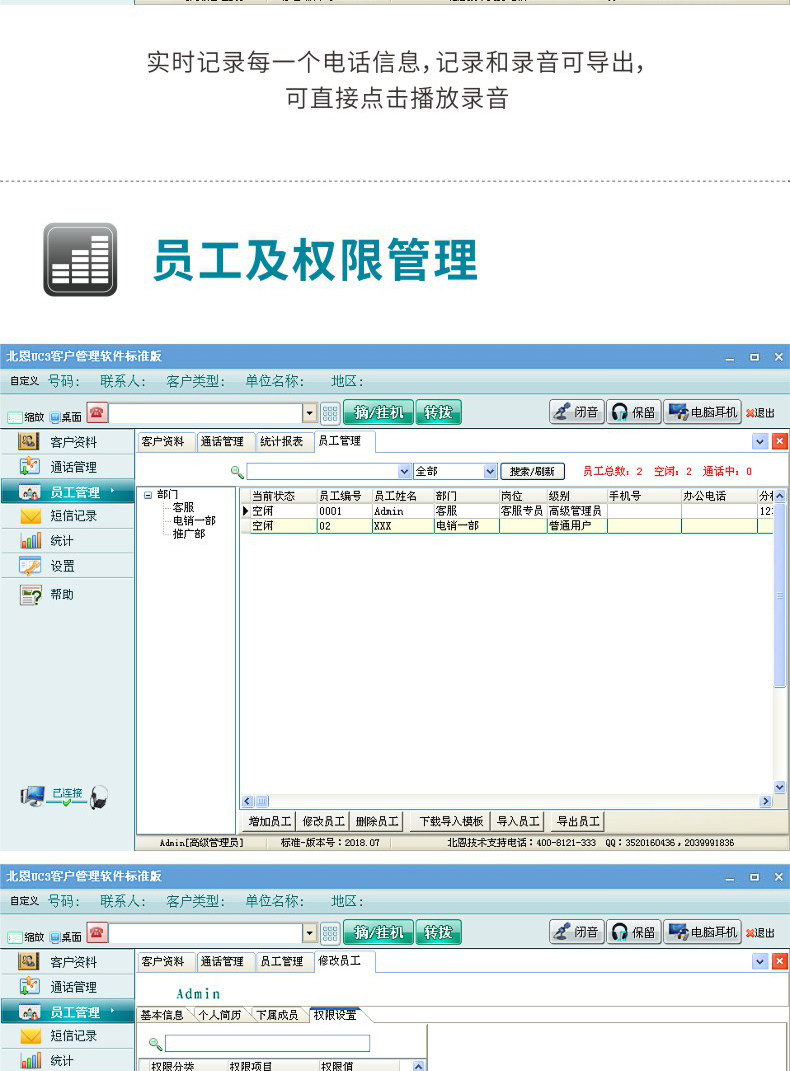Click the 导入员工 button
The width and height of the screenshot is (790, 1071).
[518, 821]
